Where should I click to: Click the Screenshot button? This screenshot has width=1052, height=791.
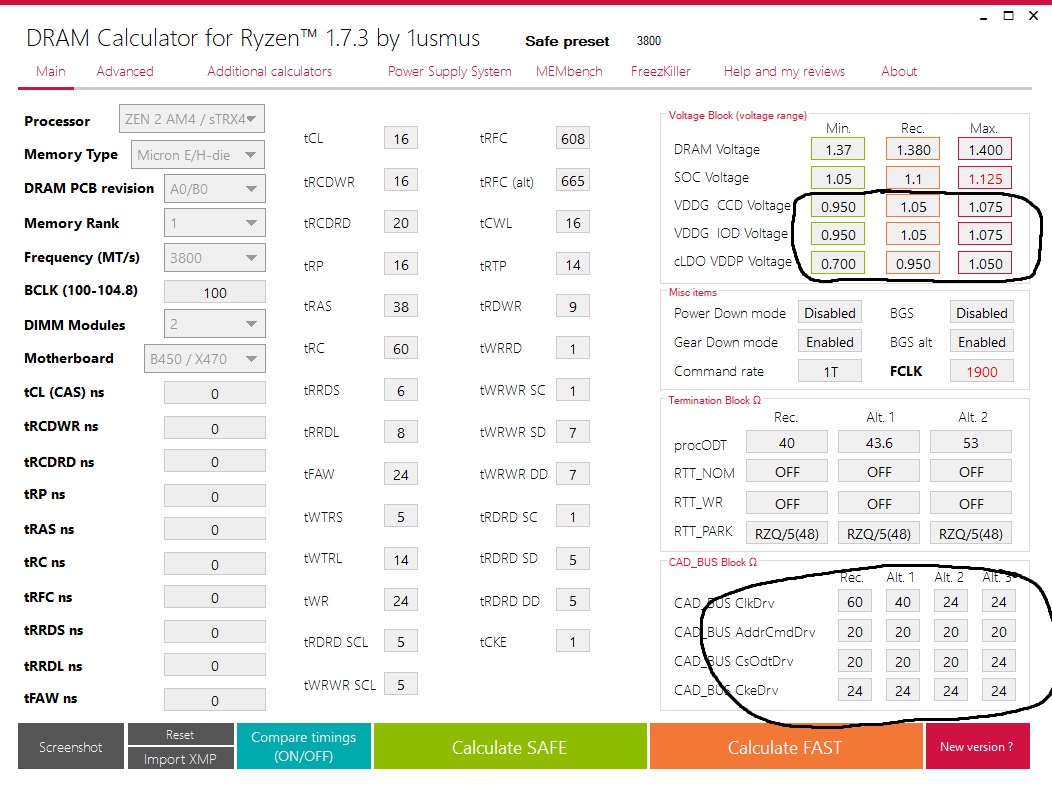(x=70, y=746)
